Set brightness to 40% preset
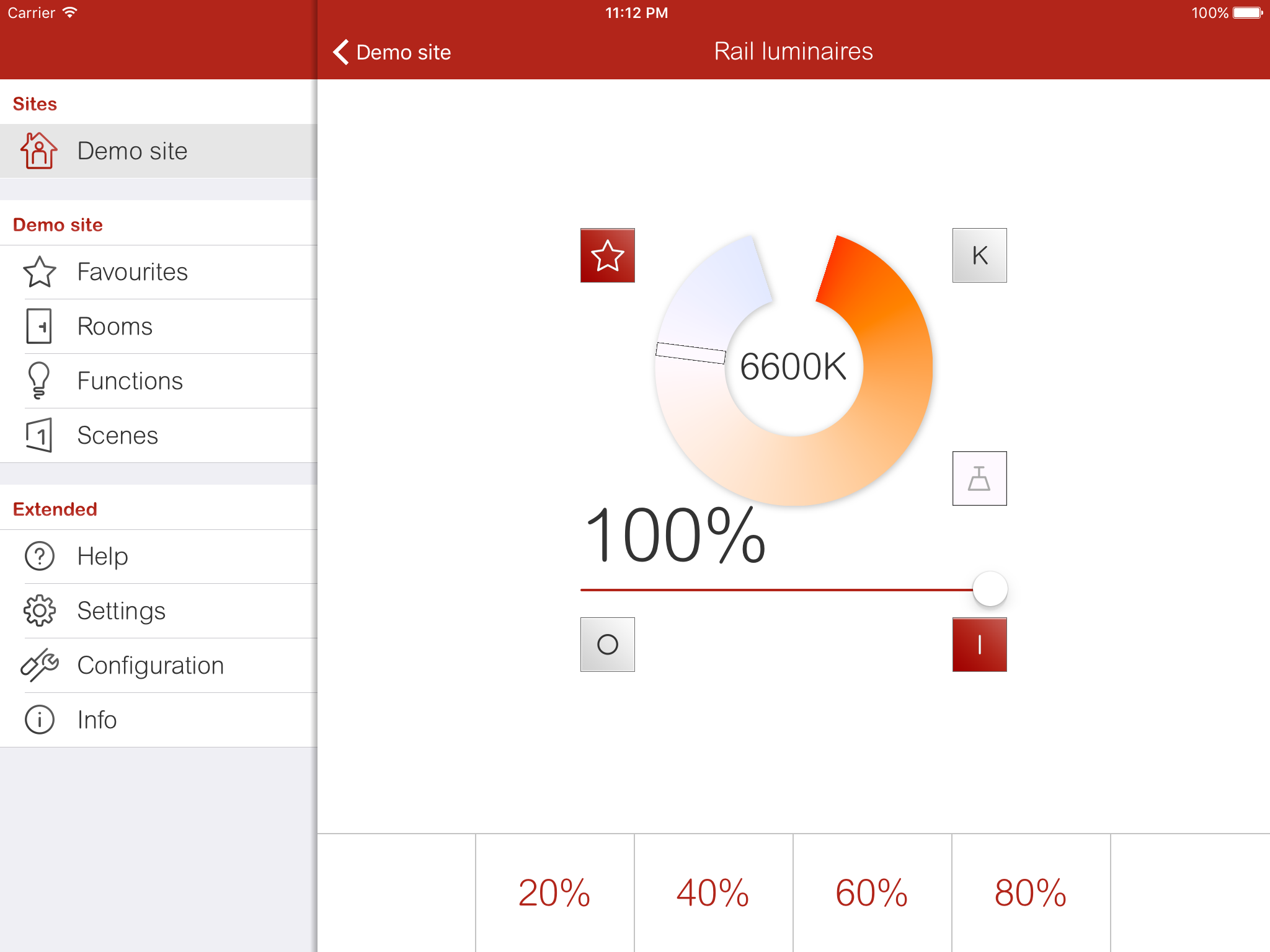The width and height of the screenshot is (1270, 952). click(x=713, y=892)
